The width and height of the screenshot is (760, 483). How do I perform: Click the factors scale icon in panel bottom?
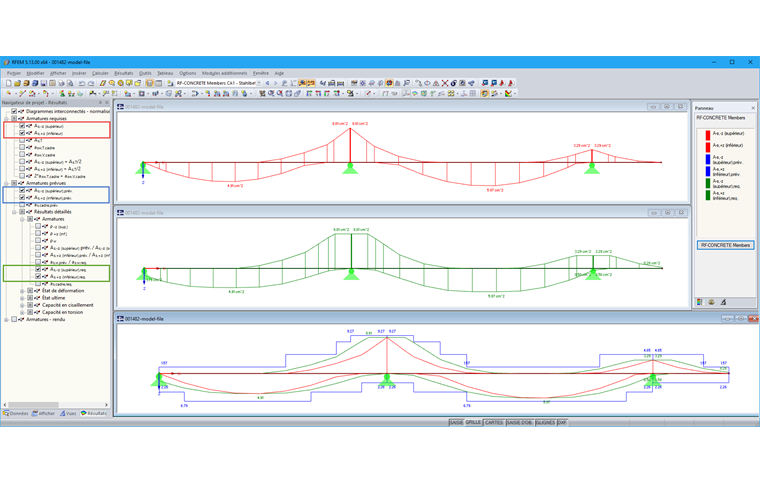click(711, 302)
